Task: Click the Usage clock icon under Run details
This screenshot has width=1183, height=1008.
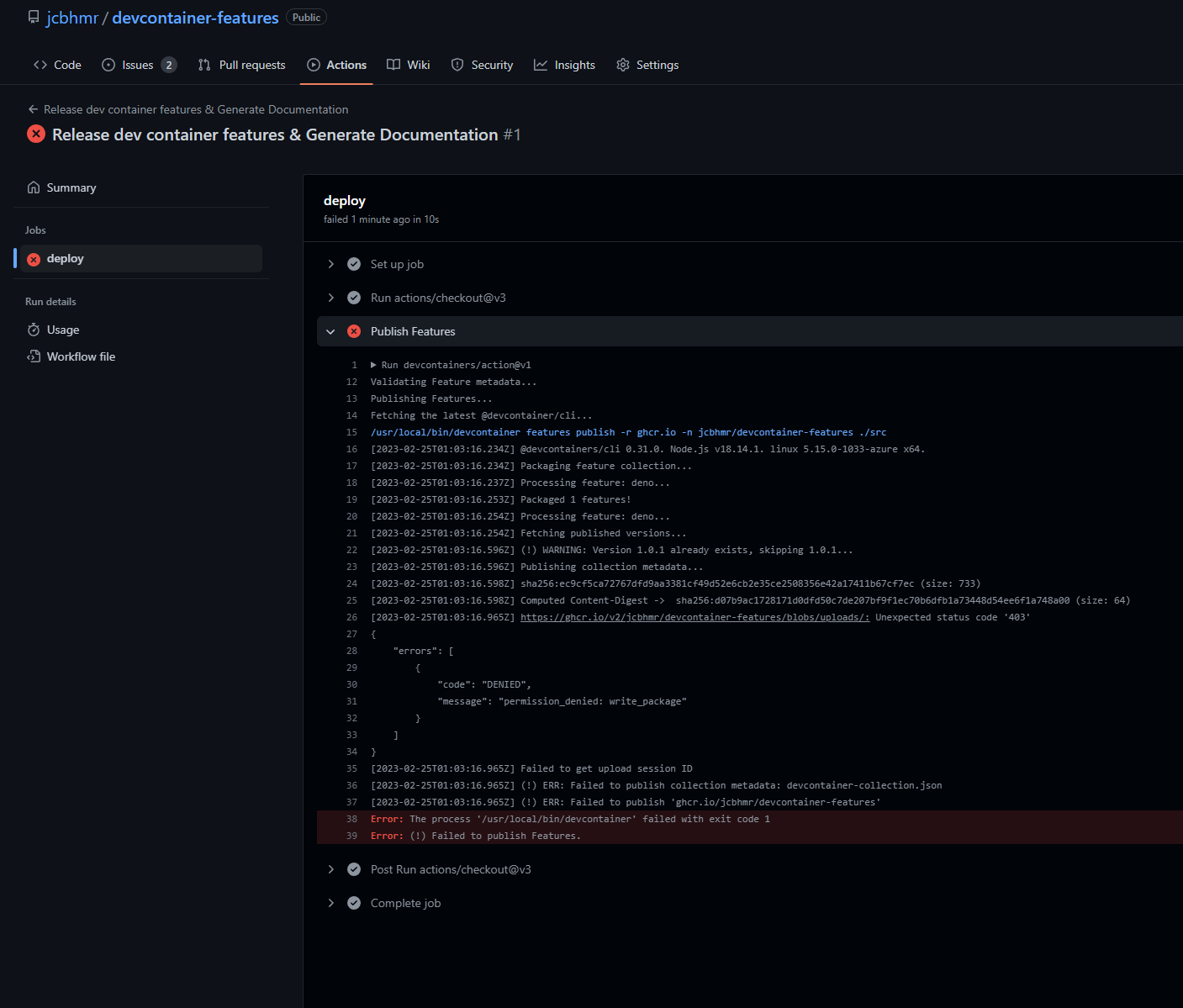Action: point(34,330)
